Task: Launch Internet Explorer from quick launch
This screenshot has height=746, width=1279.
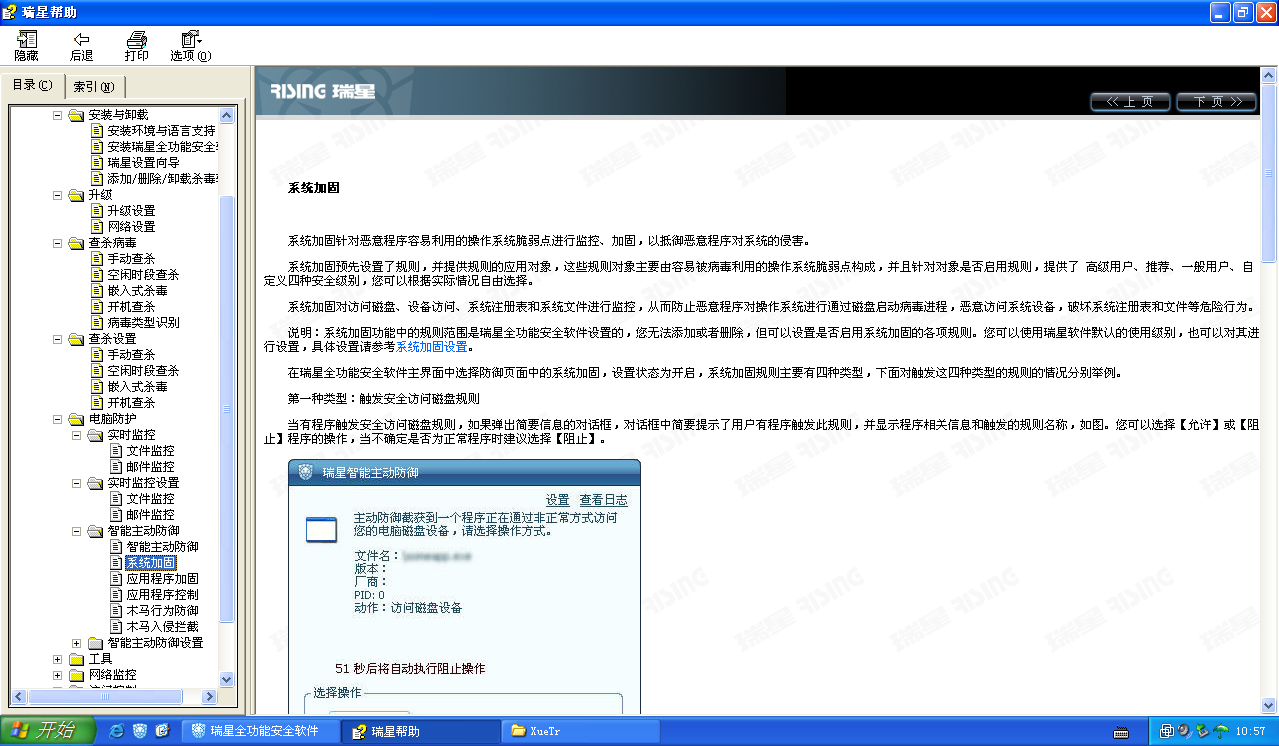Action: [x=116, y=732]
